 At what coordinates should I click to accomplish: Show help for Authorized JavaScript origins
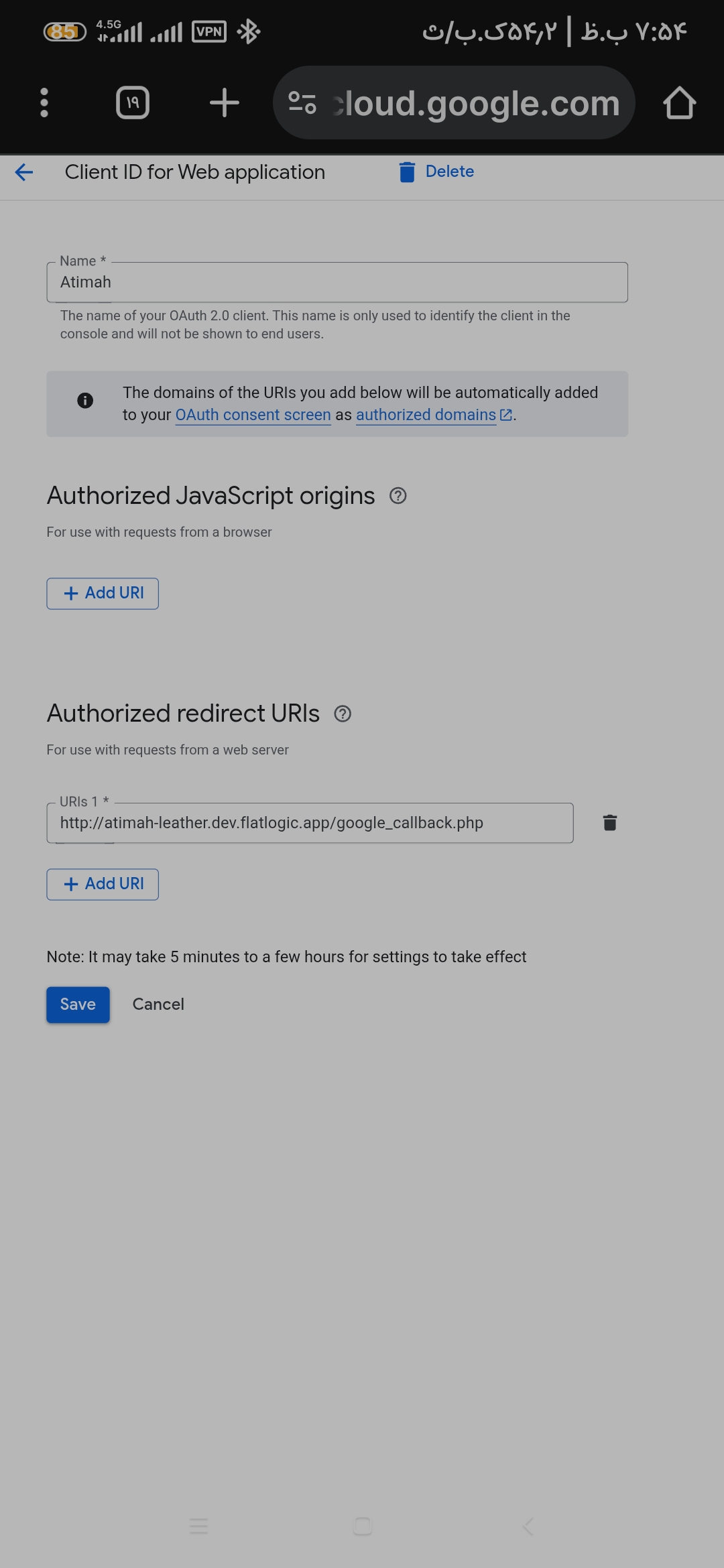(x=398, y=496)
